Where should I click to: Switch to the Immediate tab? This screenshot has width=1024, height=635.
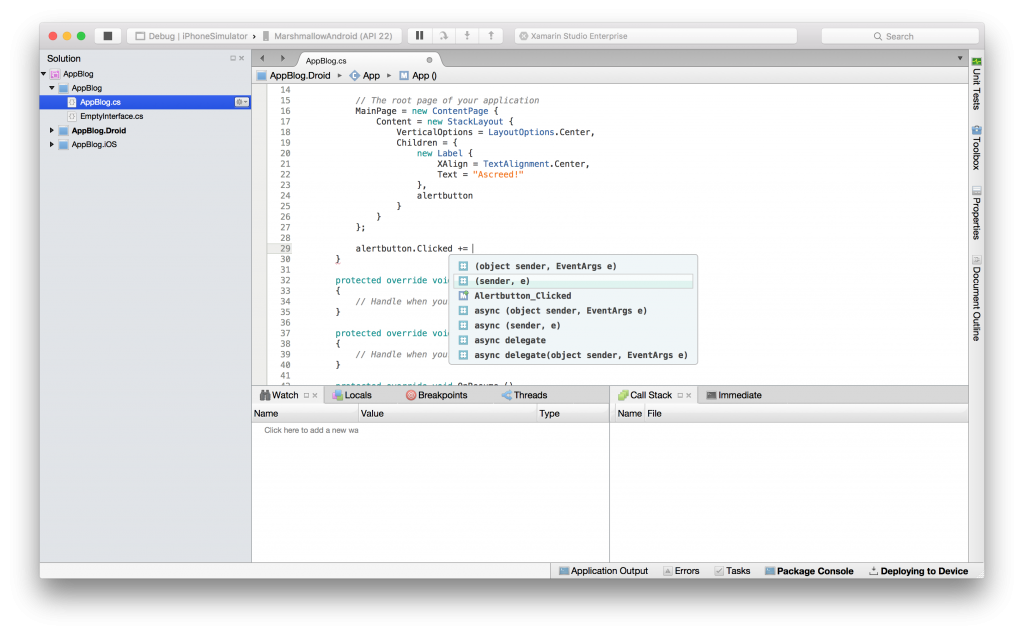pos(734,395)
